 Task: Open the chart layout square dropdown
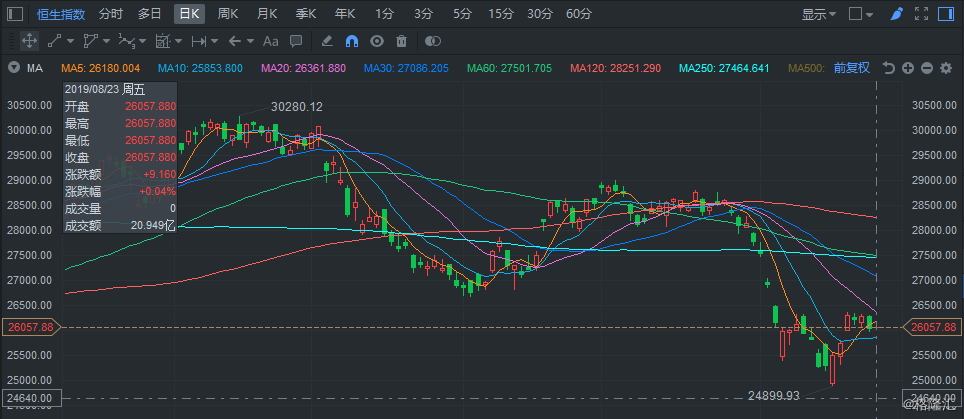(x=860, y=14)
